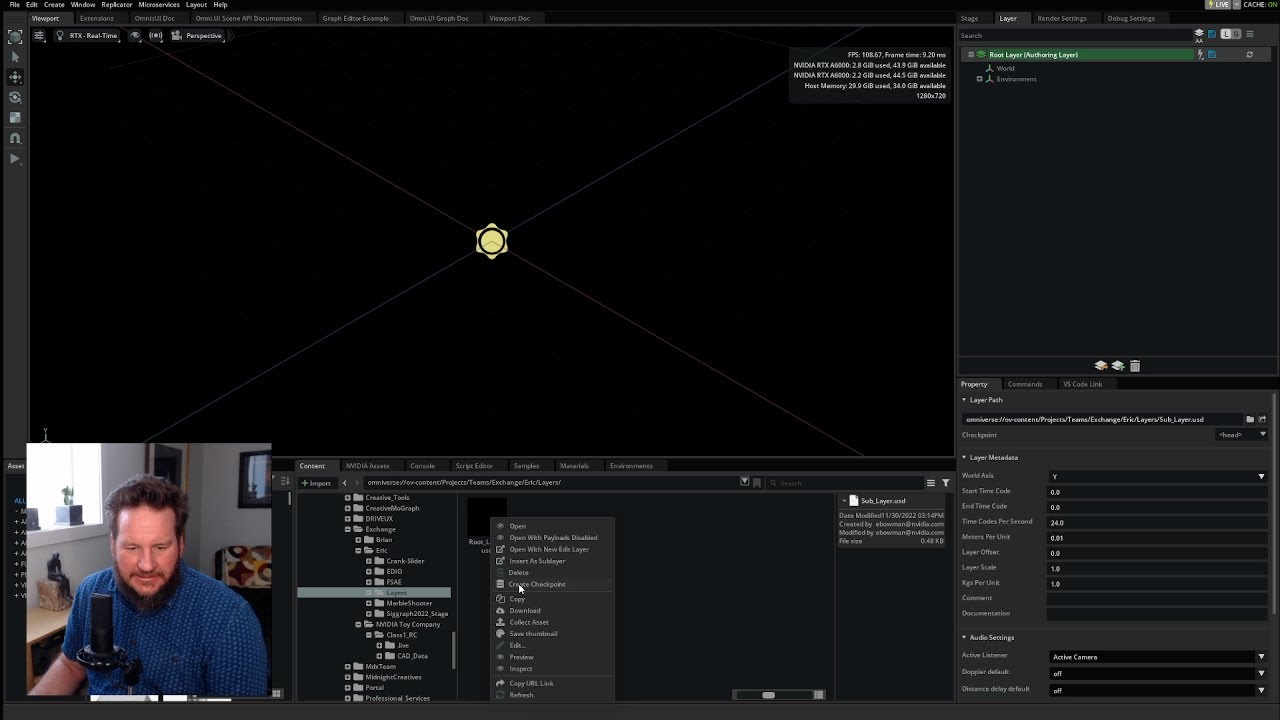Open viewport streaming waves icon menu
The height and width of the screenshot is (720, 1280).
coord(156,36)
